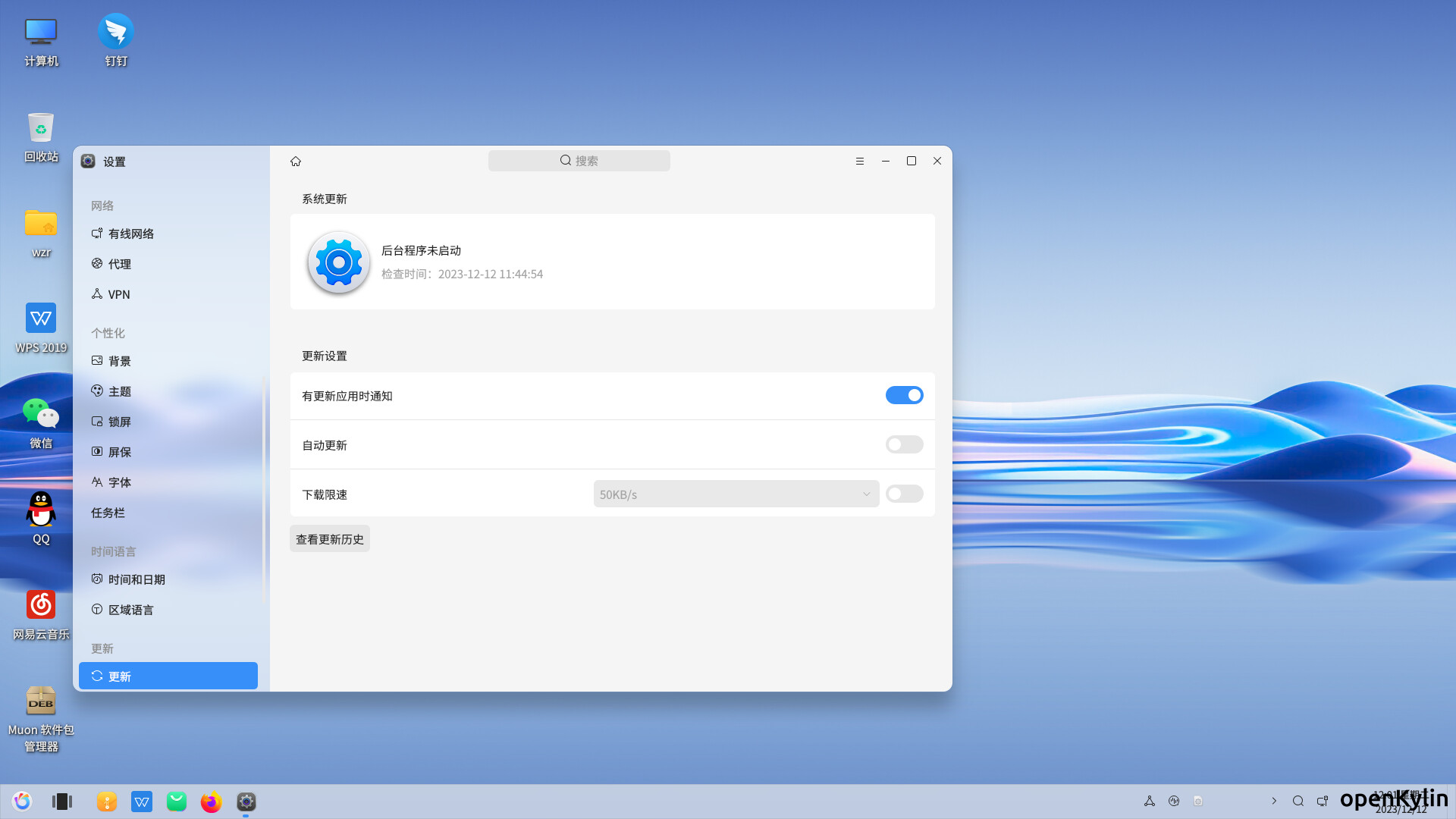Viewport: 1456px width, 819px height.
Task: Open the start menu on taskbar
Action: (x=22, y=802)
